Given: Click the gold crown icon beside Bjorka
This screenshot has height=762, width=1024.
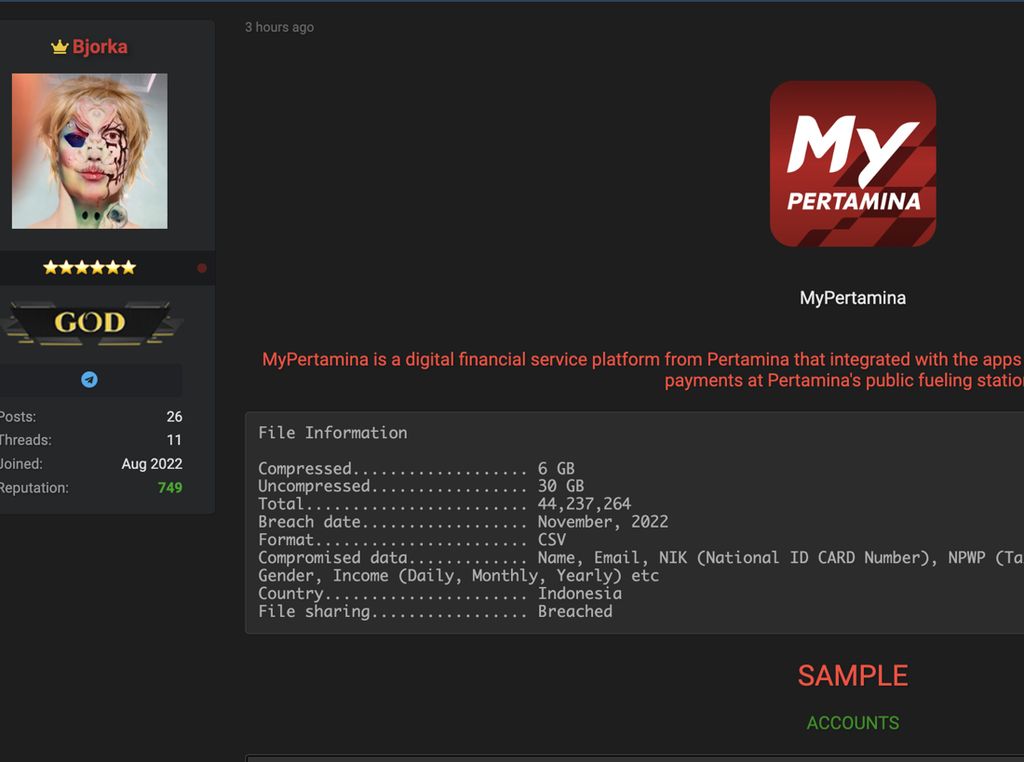Looking at the screenshot, I should click(x=59, y=47).
